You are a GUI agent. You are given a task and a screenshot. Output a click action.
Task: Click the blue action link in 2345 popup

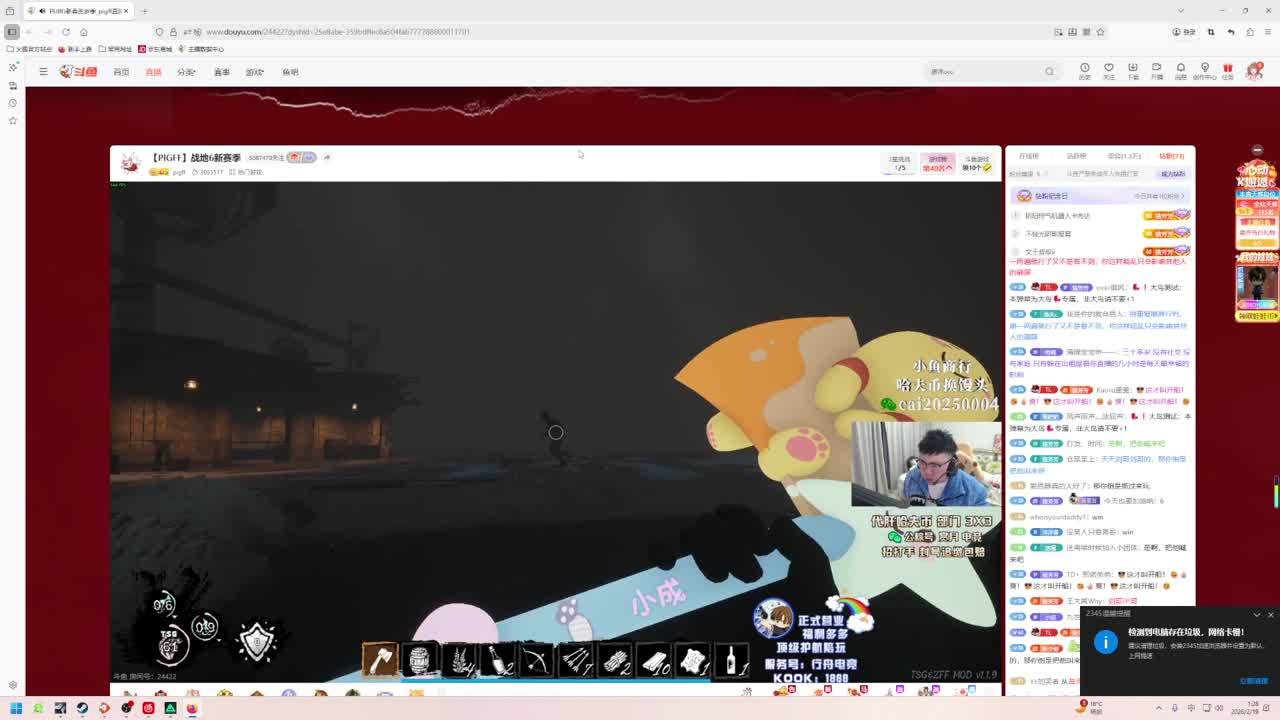(x=1253, y=681)
